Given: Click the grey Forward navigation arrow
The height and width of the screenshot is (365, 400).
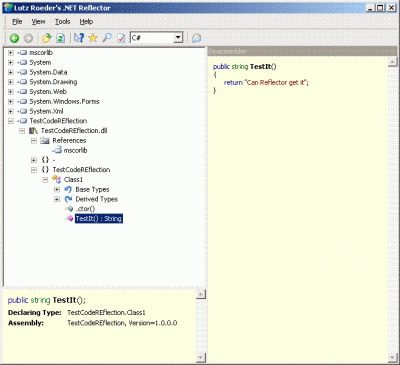Looking at the screenshot, I should point(28,38).
